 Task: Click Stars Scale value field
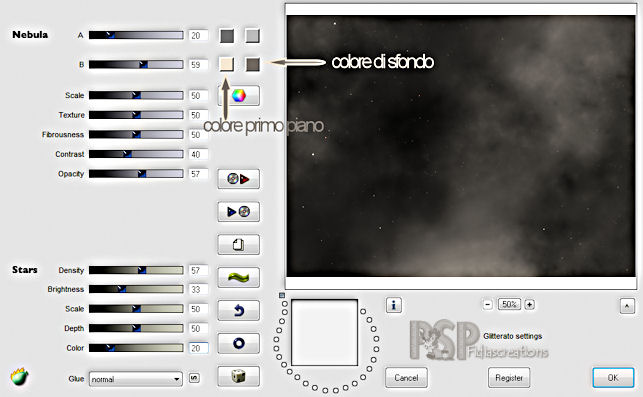coord(198,309)
